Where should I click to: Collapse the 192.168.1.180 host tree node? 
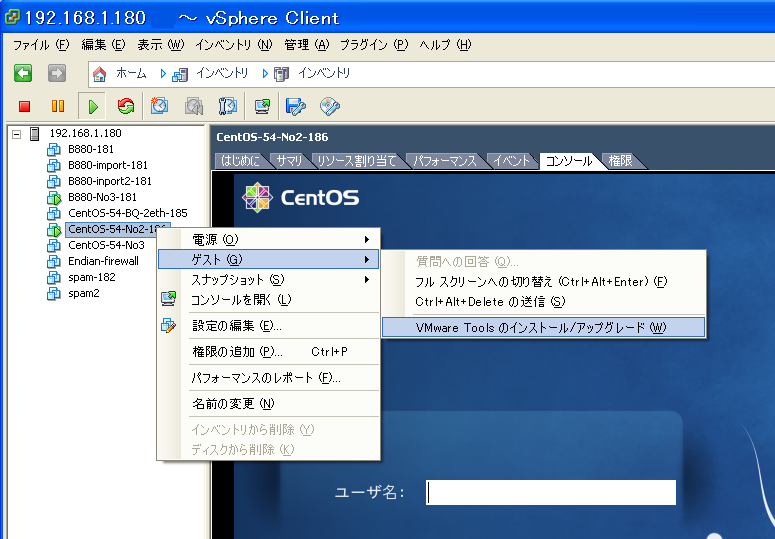[x=17, y=134]
